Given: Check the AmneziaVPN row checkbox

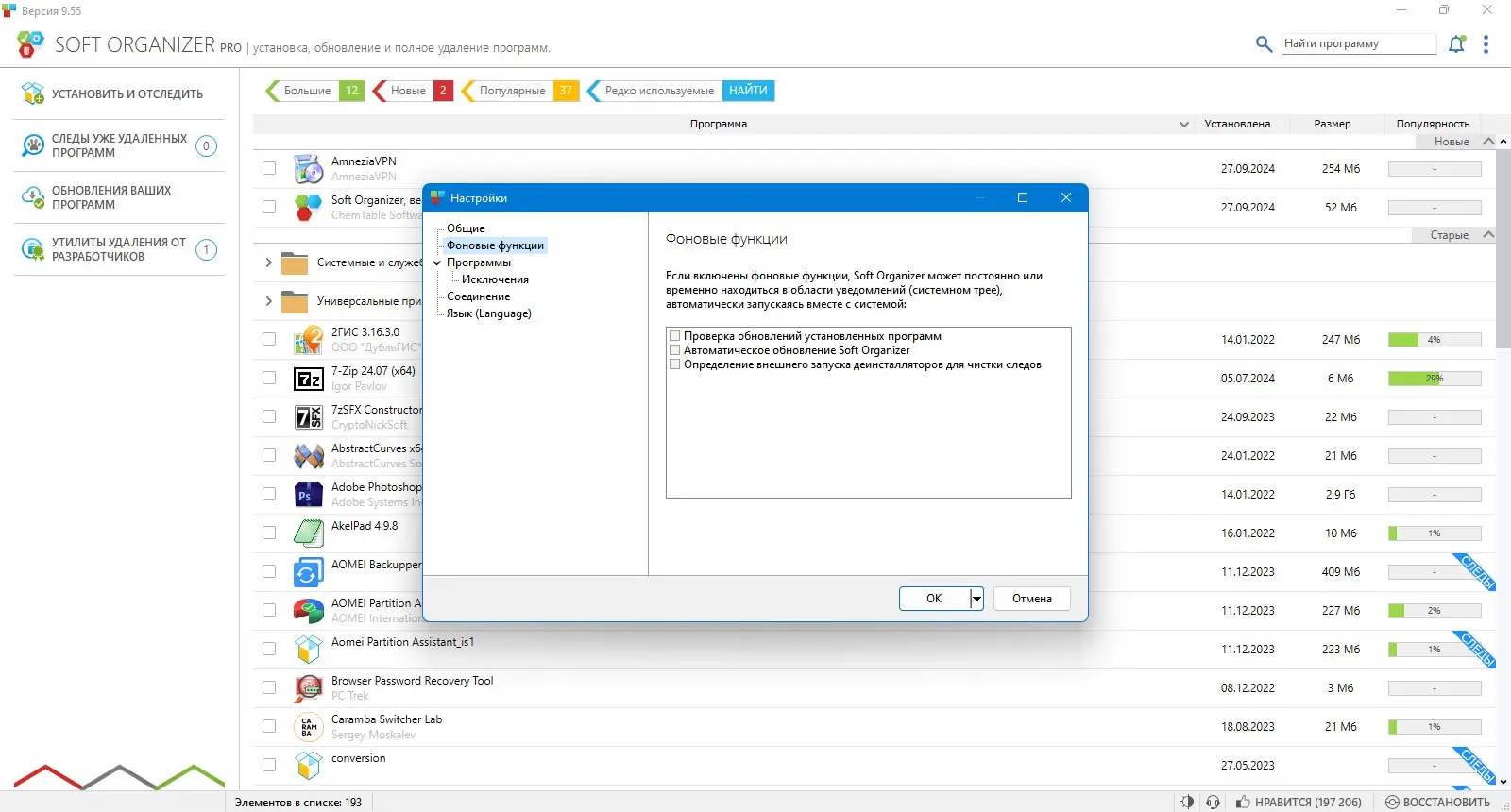Looking at the screenshot, I should point(269,169).
